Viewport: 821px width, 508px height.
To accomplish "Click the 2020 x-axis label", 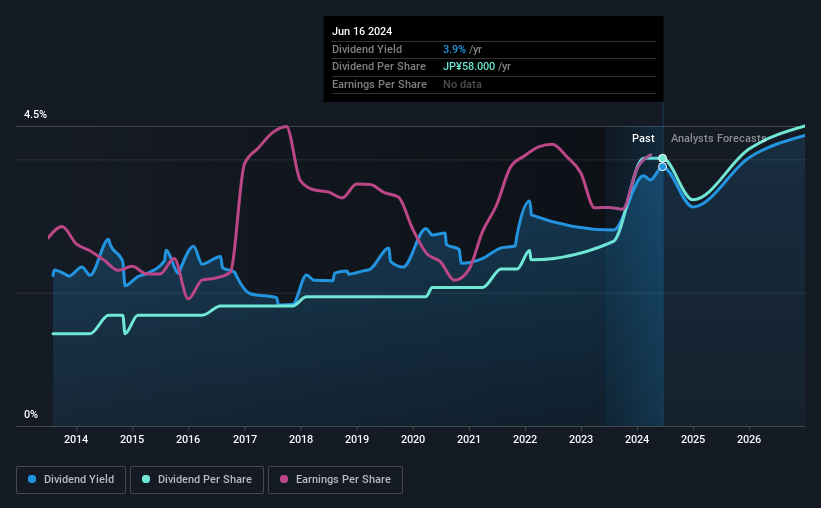I will tap(413, 439).
